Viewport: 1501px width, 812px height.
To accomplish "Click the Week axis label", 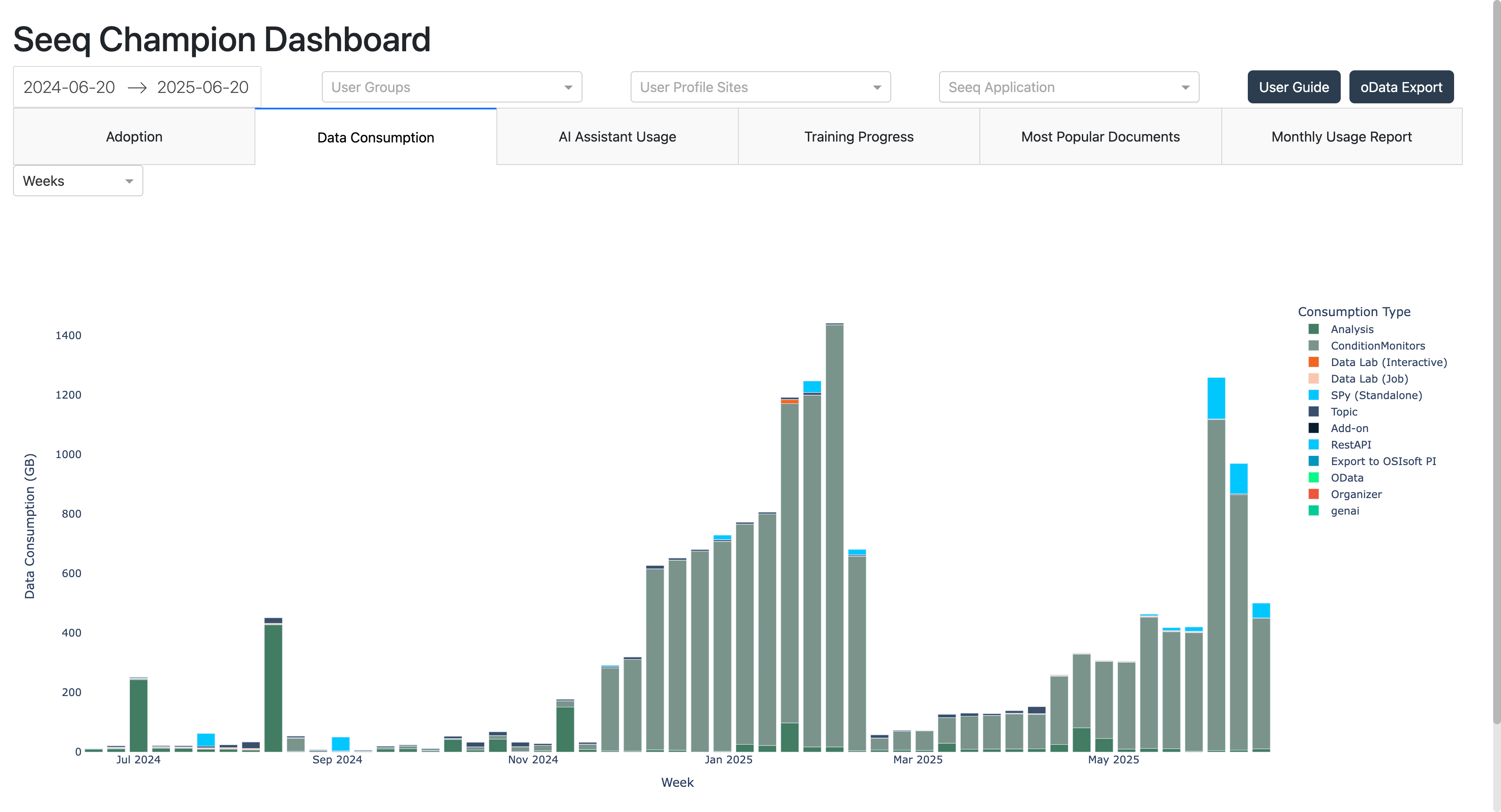I will (677, 782).
